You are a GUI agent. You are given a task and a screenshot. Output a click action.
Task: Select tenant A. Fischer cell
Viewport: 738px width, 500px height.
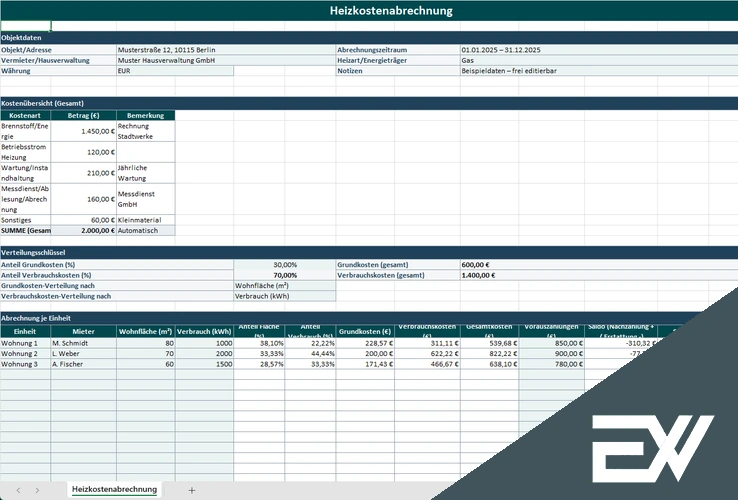[x=83, y=364]
